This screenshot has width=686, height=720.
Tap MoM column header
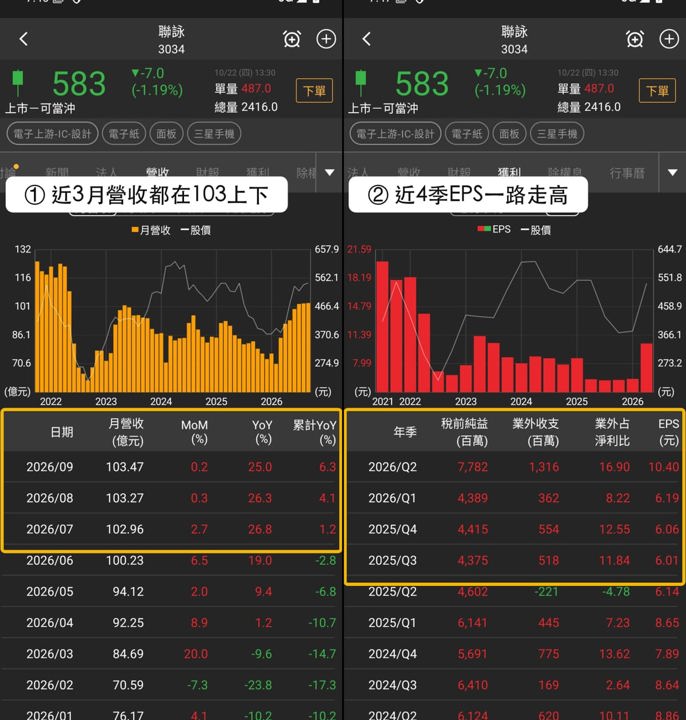[x=194, y=432]
